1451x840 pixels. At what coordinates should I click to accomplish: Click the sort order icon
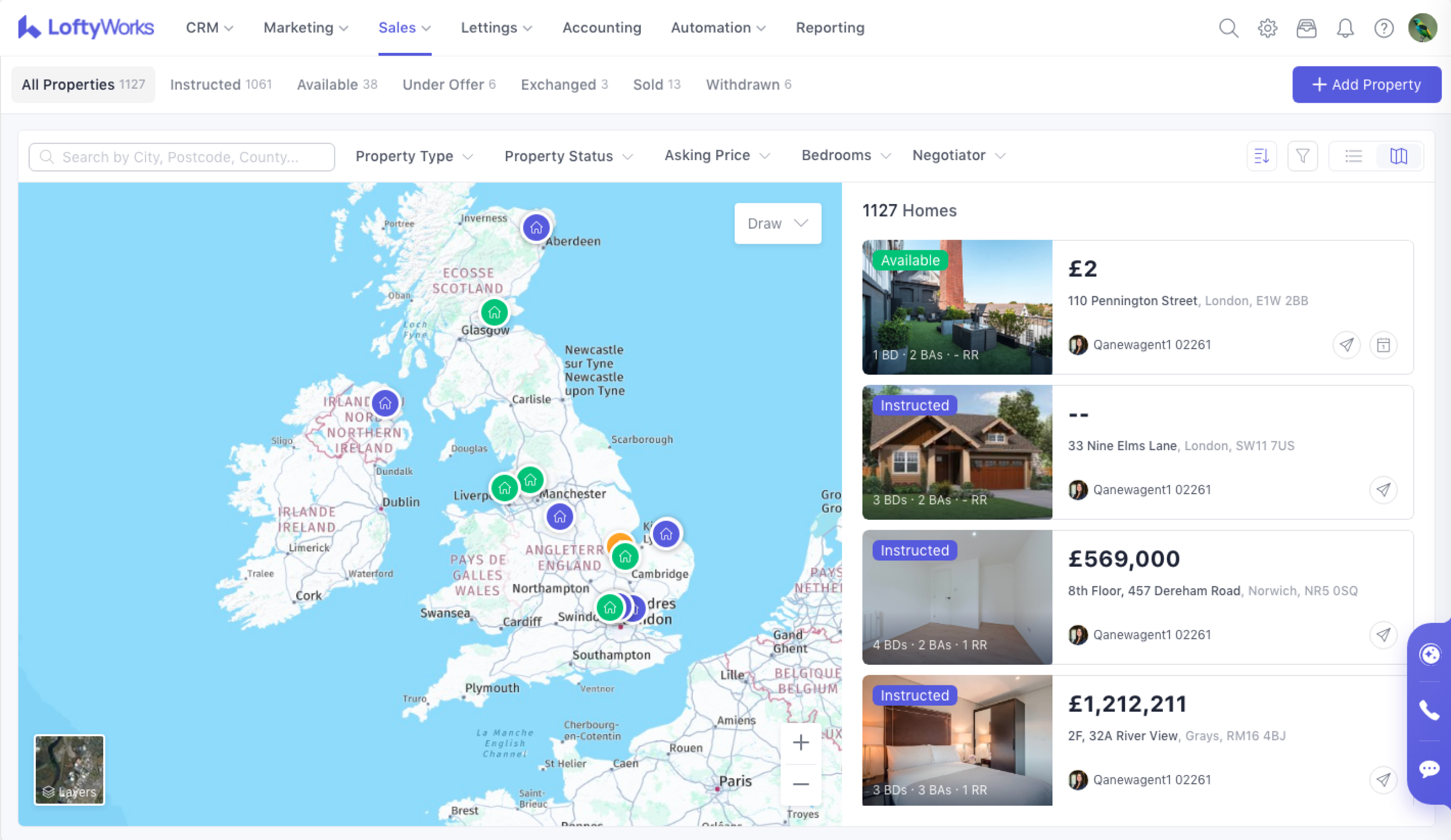[x=1261, y=156]
